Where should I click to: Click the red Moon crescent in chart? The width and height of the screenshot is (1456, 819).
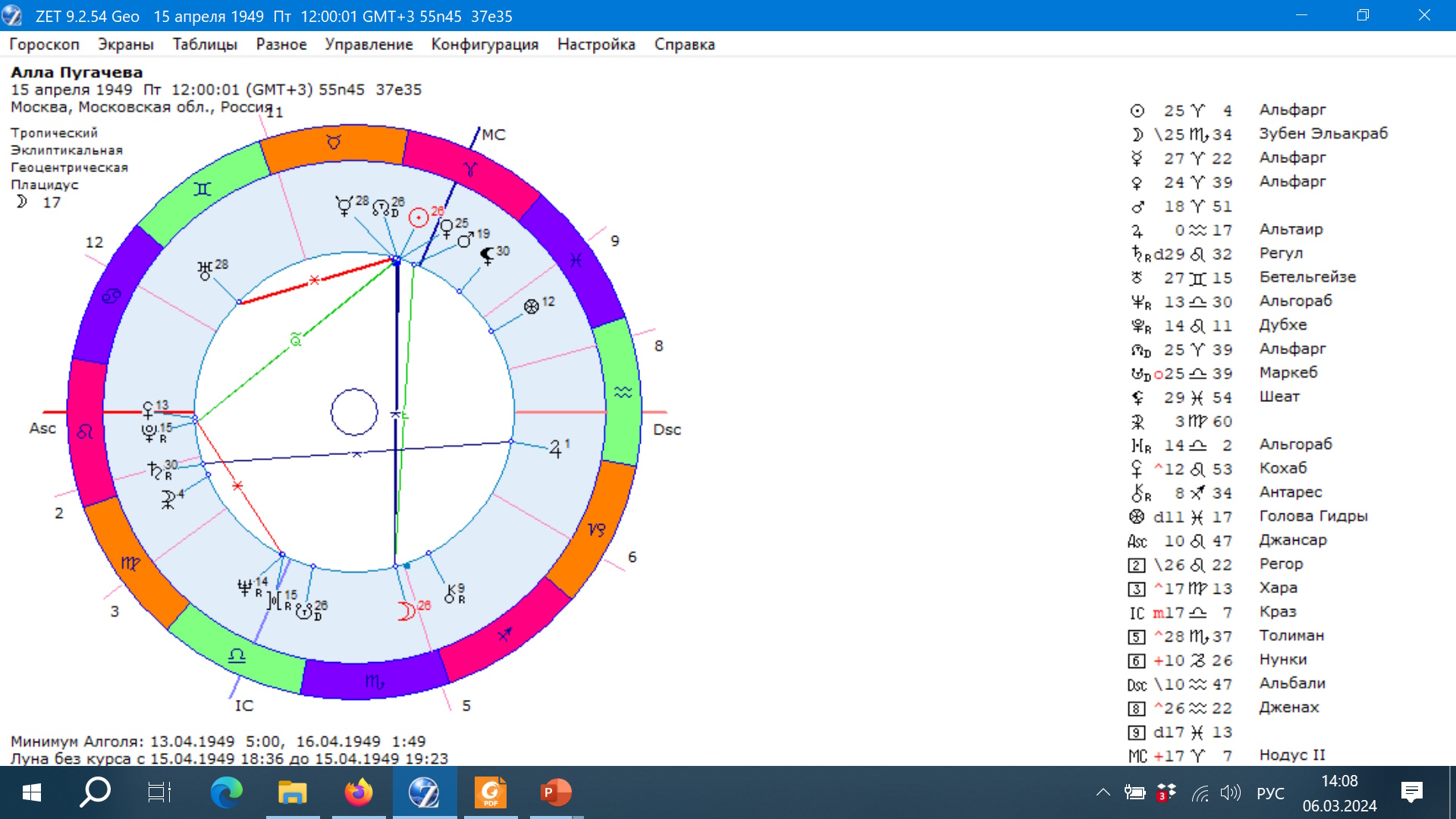[406, 610]
